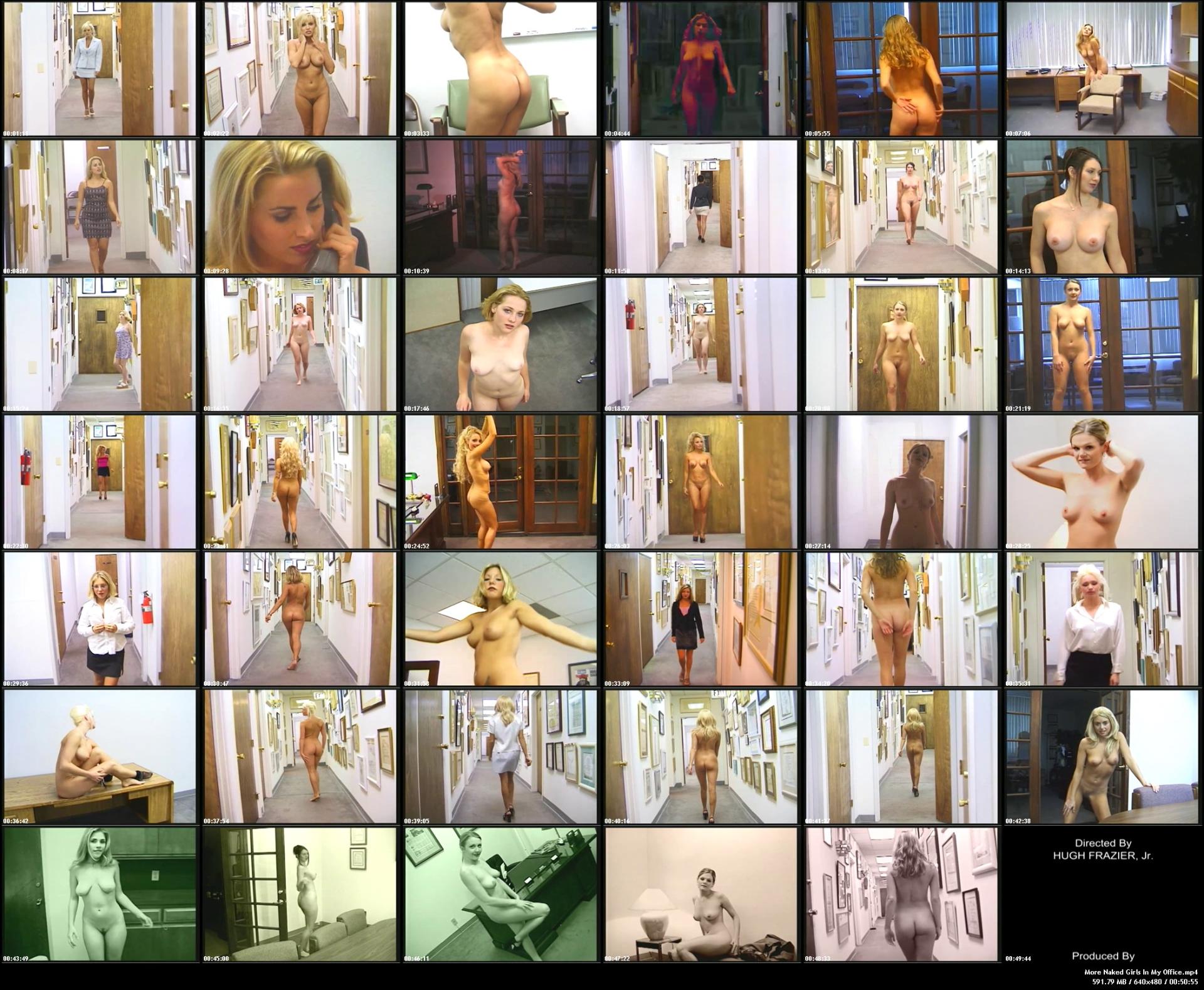
Task: Select the frame timestamped 00:07:06 with office desk
Action: 1102,69
